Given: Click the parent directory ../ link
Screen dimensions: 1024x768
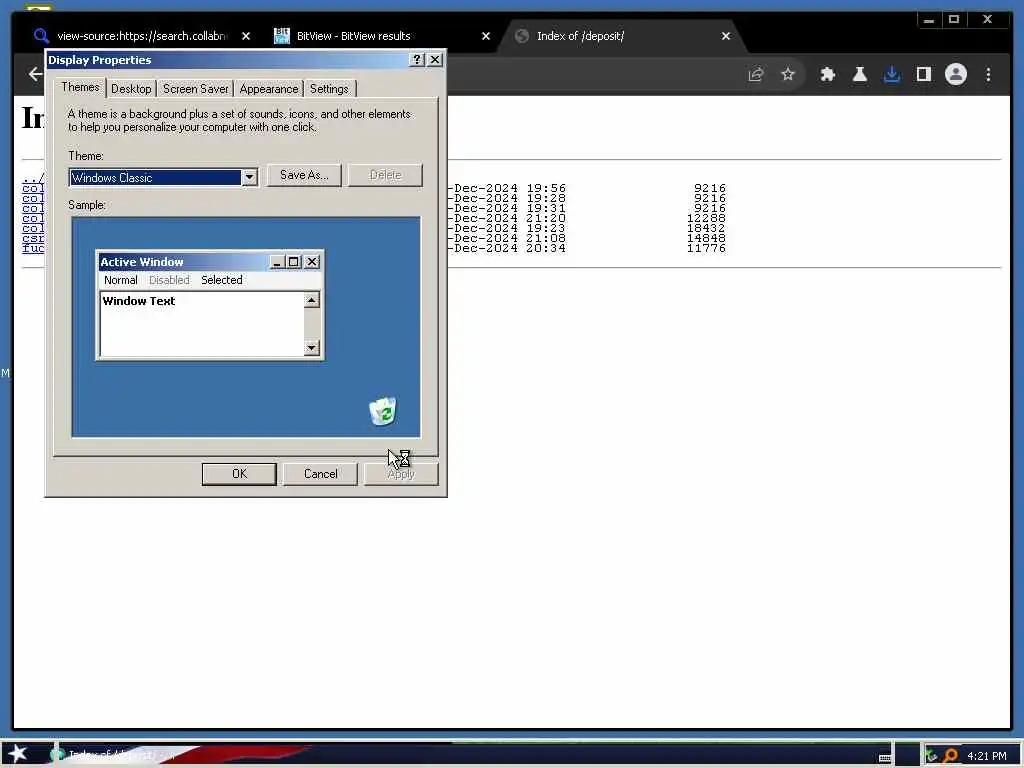Looking at the screenshot, I should 33,178.
